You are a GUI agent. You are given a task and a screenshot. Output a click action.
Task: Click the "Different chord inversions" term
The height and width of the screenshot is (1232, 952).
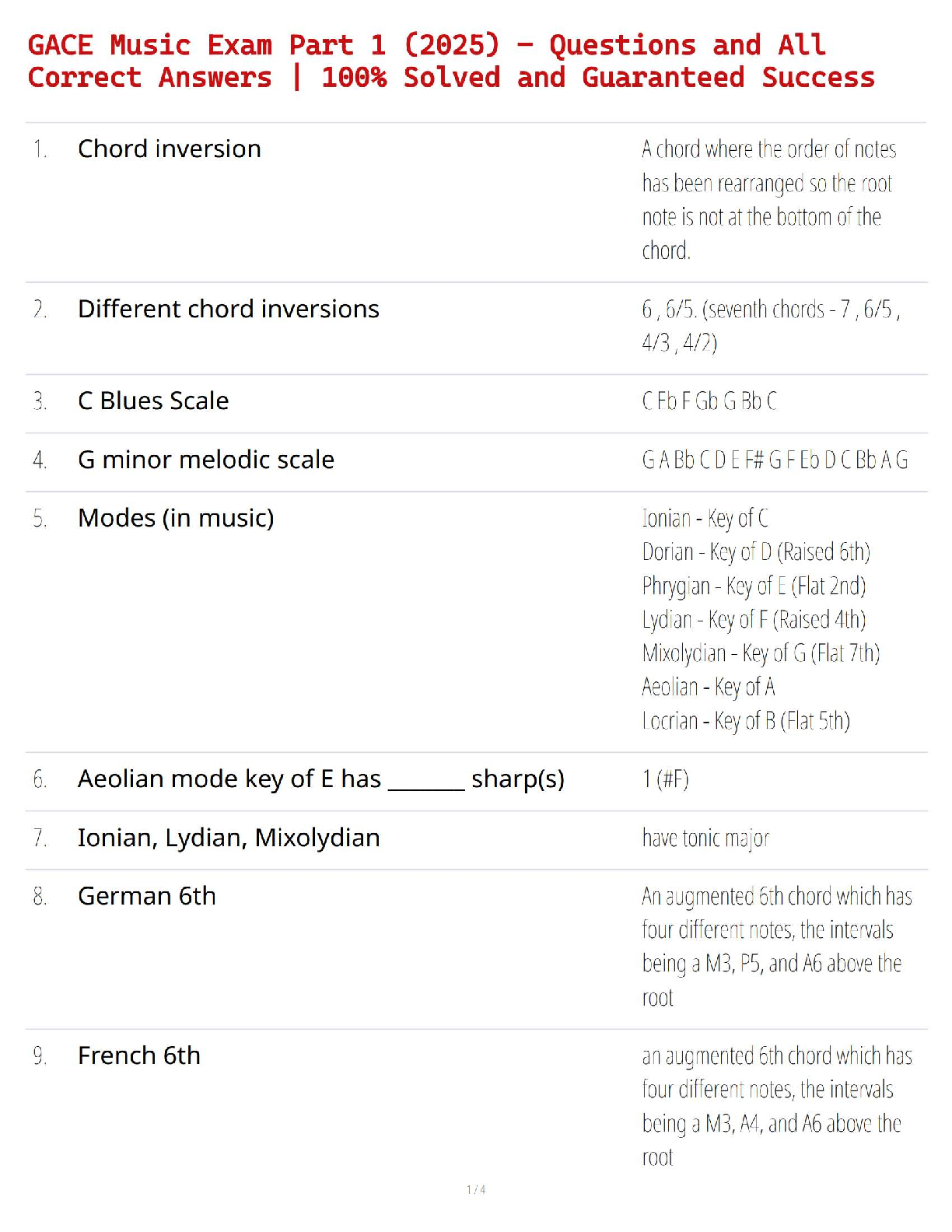point(229,309)
